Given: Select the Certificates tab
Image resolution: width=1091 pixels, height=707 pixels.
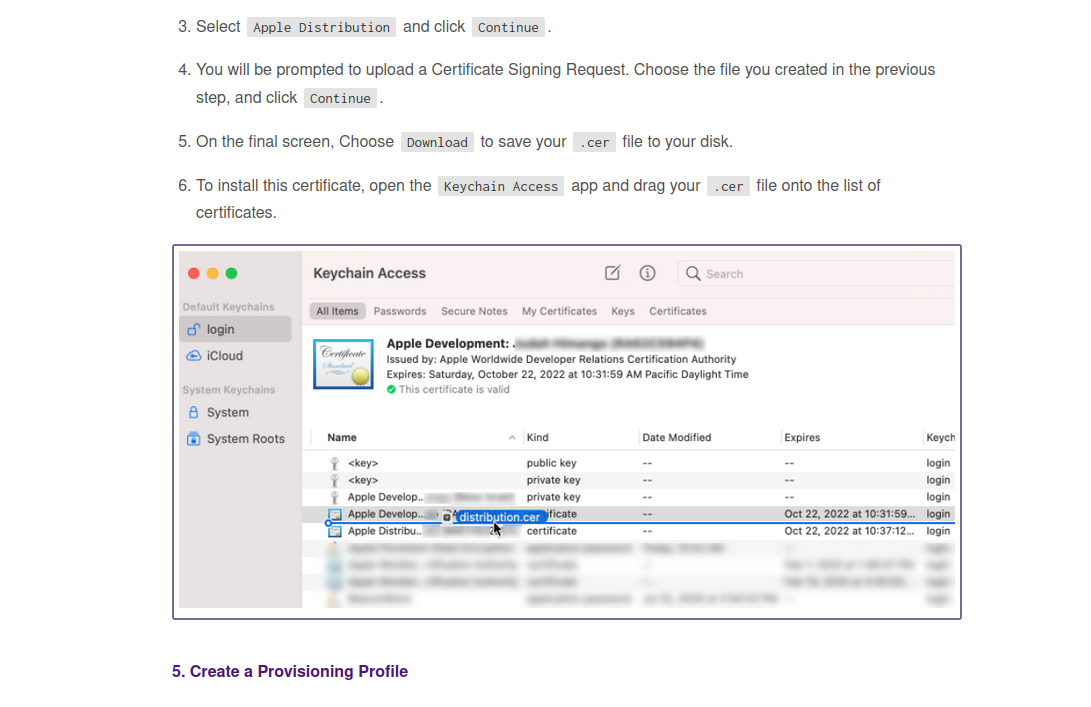Looking at the screenshot, I should [677, 311].
